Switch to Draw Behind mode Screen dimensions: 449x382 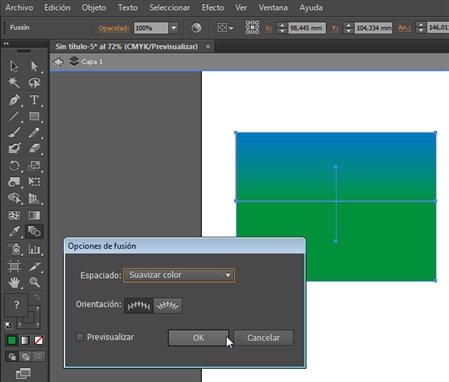tap(25, 357)
